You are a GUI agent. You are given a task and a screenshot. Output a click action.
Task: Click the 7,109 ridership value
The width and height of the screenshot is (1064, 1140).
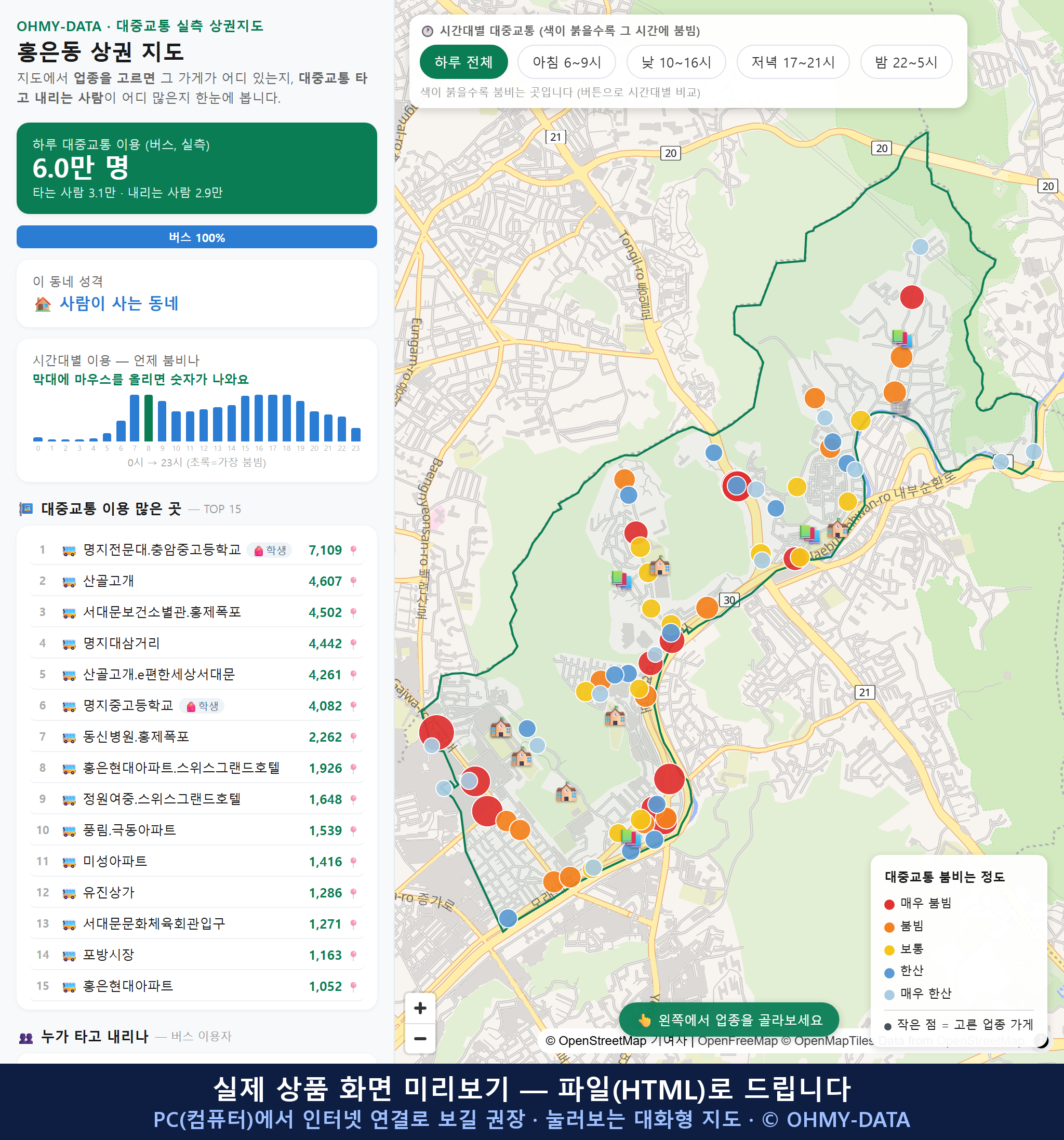[325, 551]
